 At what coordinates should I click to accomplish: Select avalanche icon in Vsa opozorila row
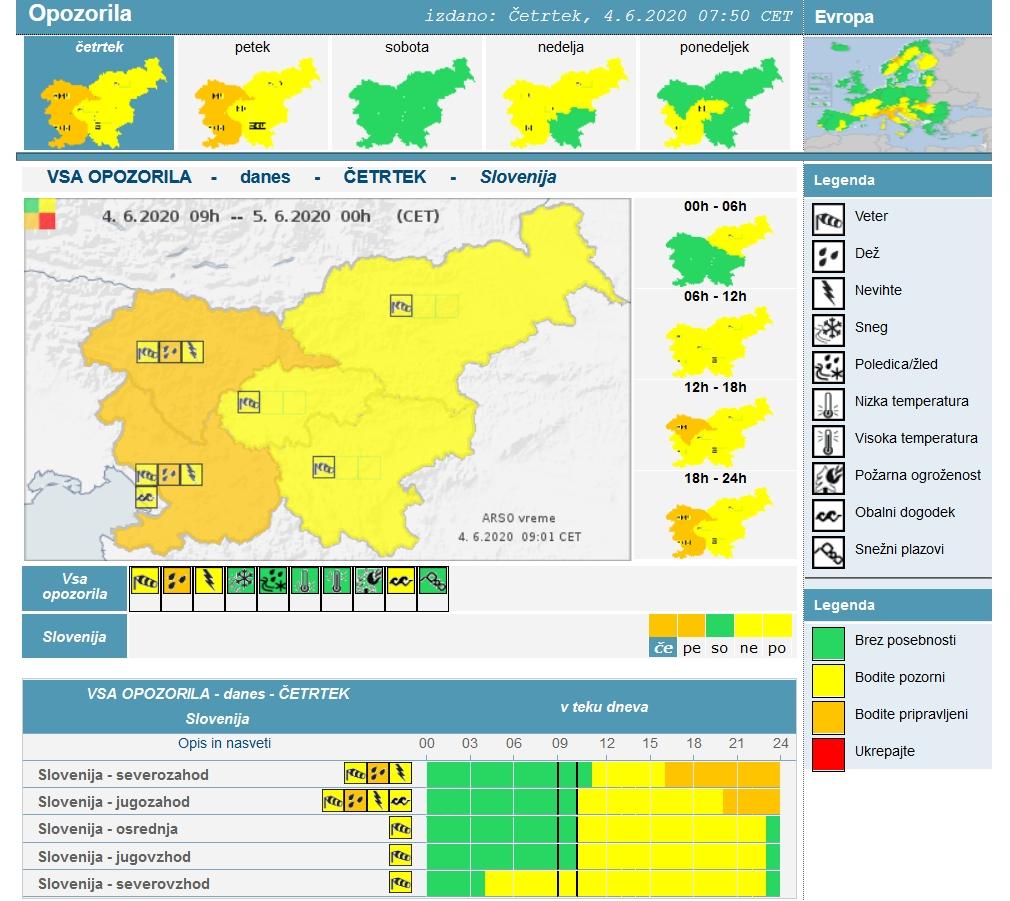tap(433, 580)
